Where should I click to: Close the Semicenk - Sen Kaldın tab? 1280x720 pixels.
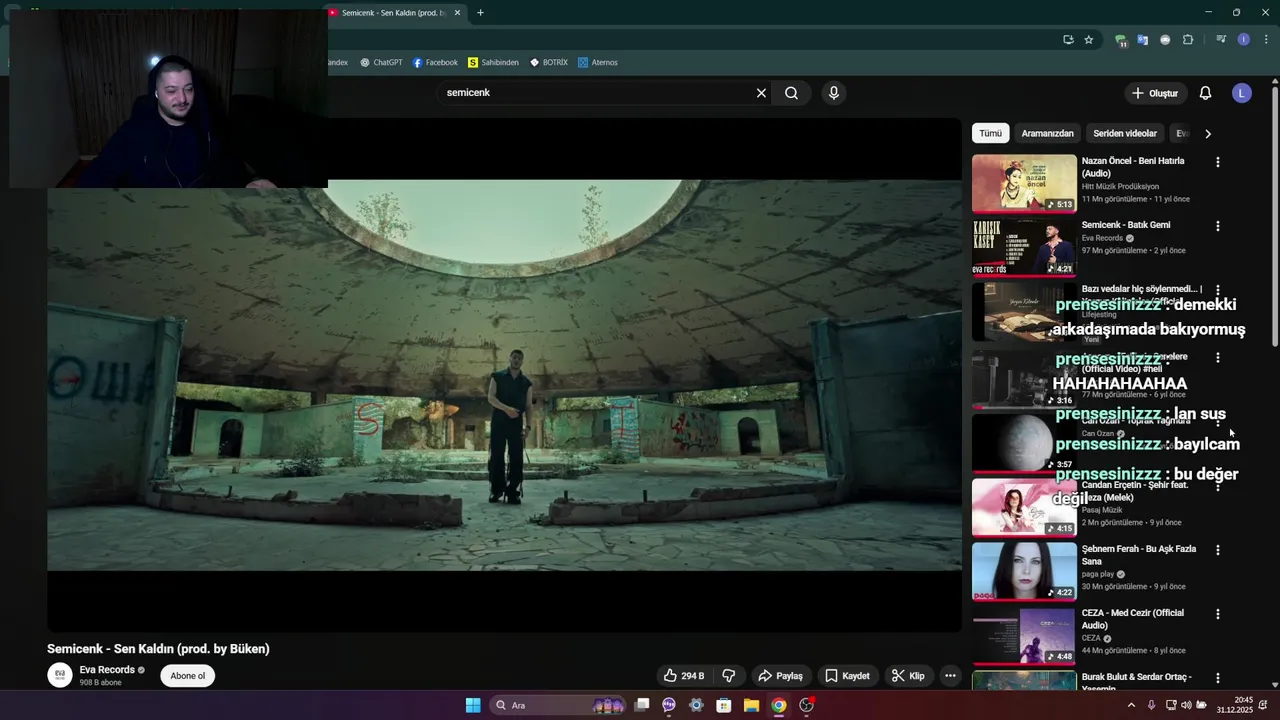coord(458,13)
